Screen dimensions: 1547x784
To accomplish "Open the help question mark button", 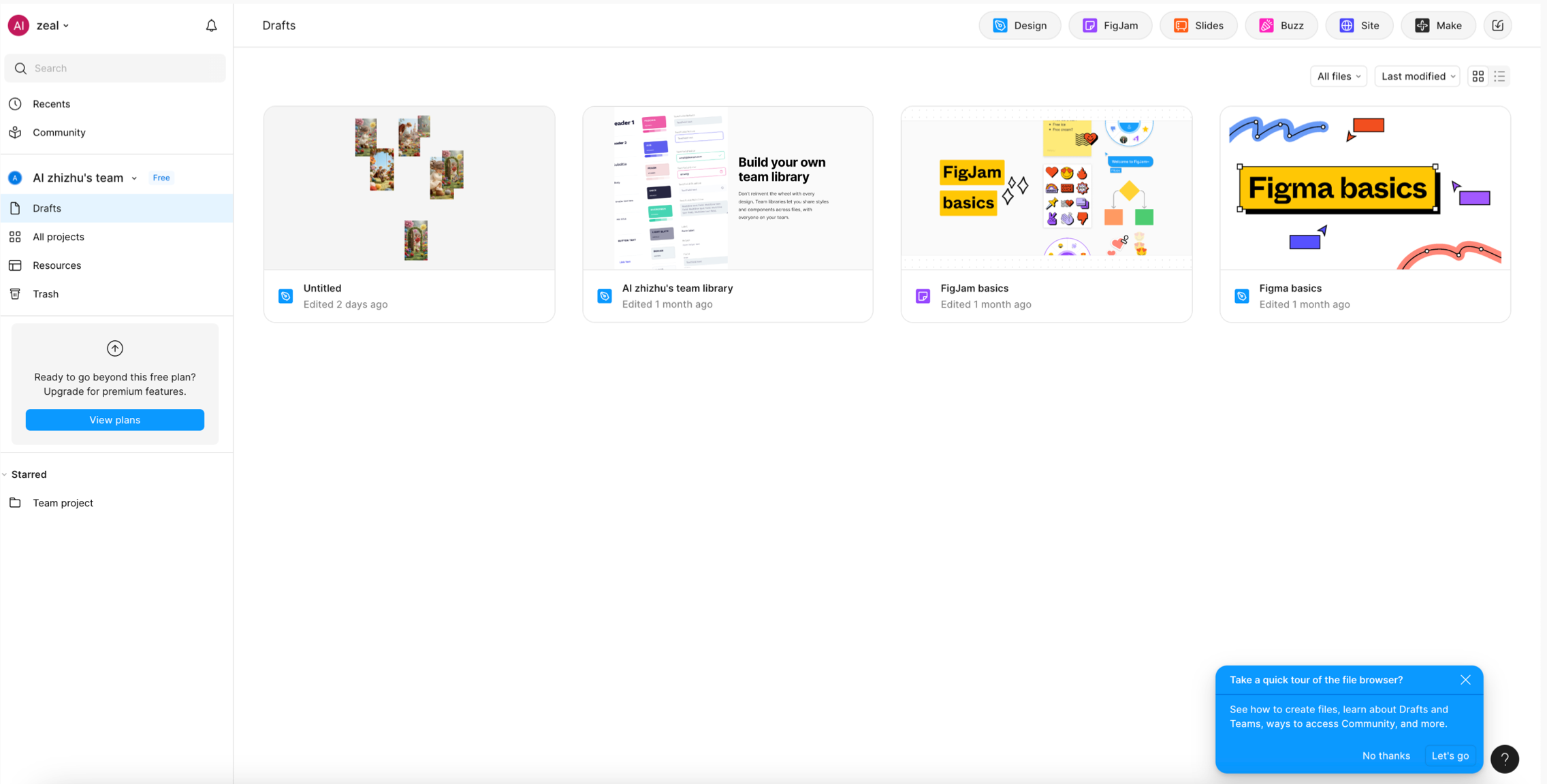I will tap(1505, 759).
